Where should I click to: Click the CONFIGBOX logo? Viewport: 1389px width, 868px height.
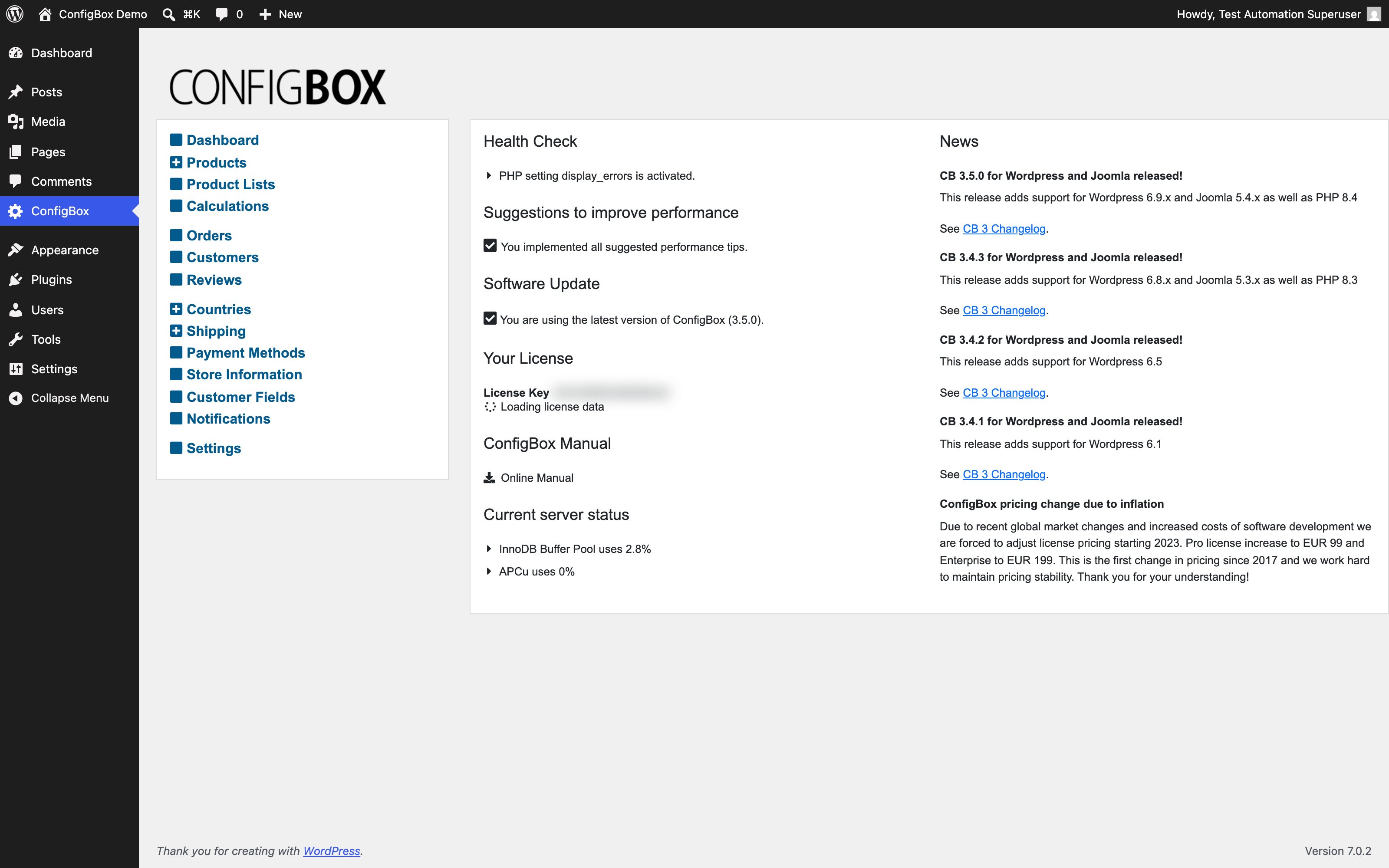(x=278, y=87)
